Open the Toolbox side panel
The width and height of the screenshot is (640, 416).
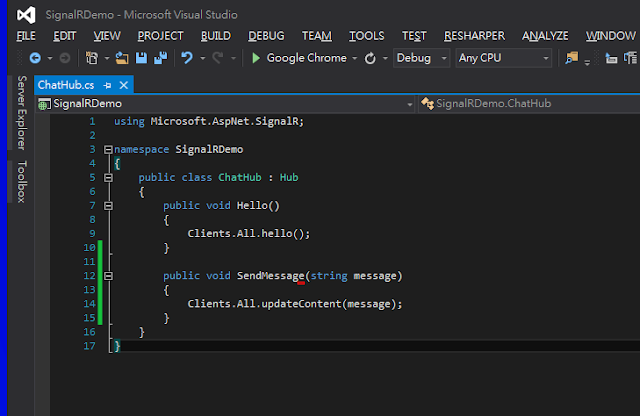coord(21,182)
